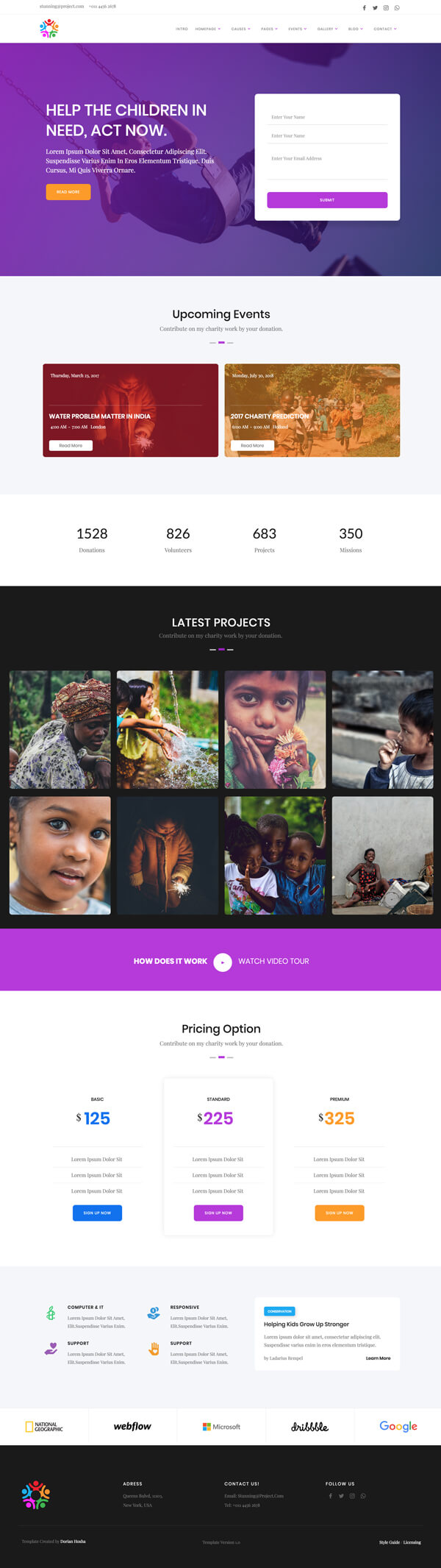Follow the Learn More link
Image resolution: width=441 pixels, height=1568 pixels.
tap(378, 1358)
